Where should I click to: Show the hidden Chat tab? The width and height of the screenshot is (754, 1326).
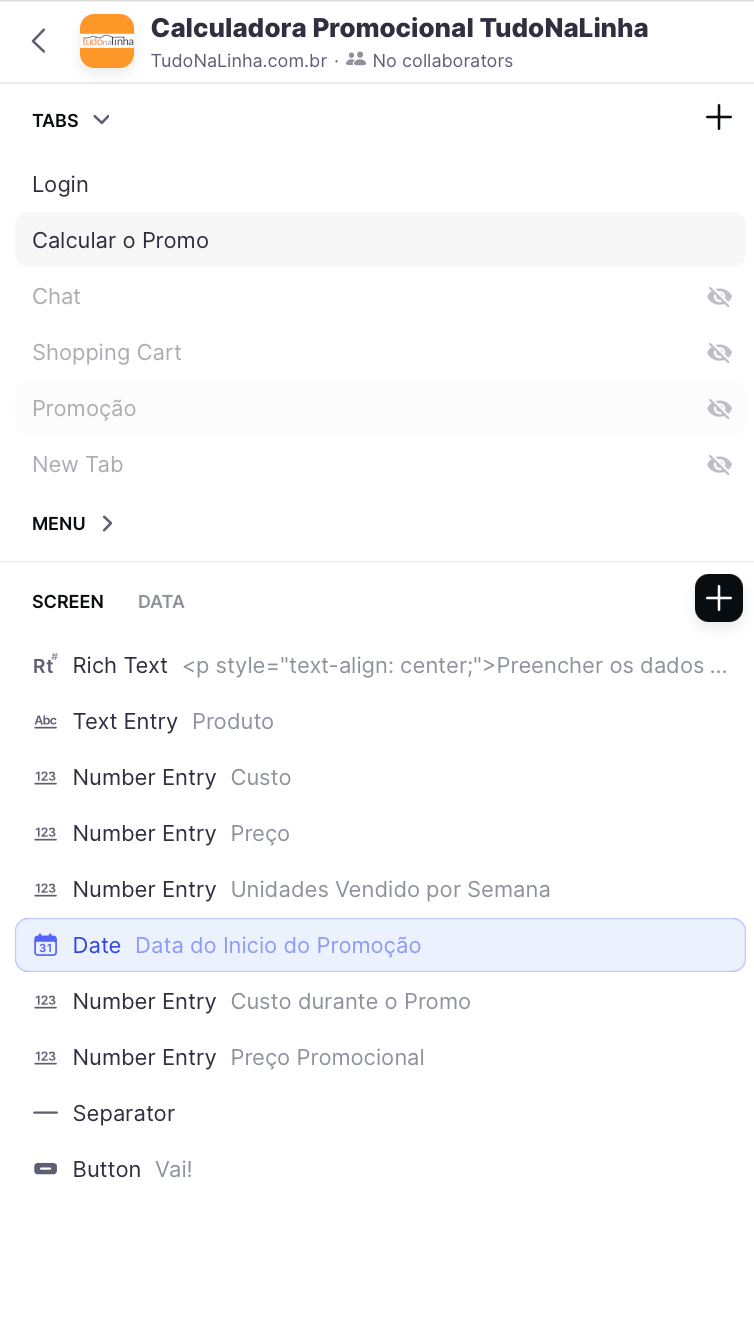click(719, 296)
